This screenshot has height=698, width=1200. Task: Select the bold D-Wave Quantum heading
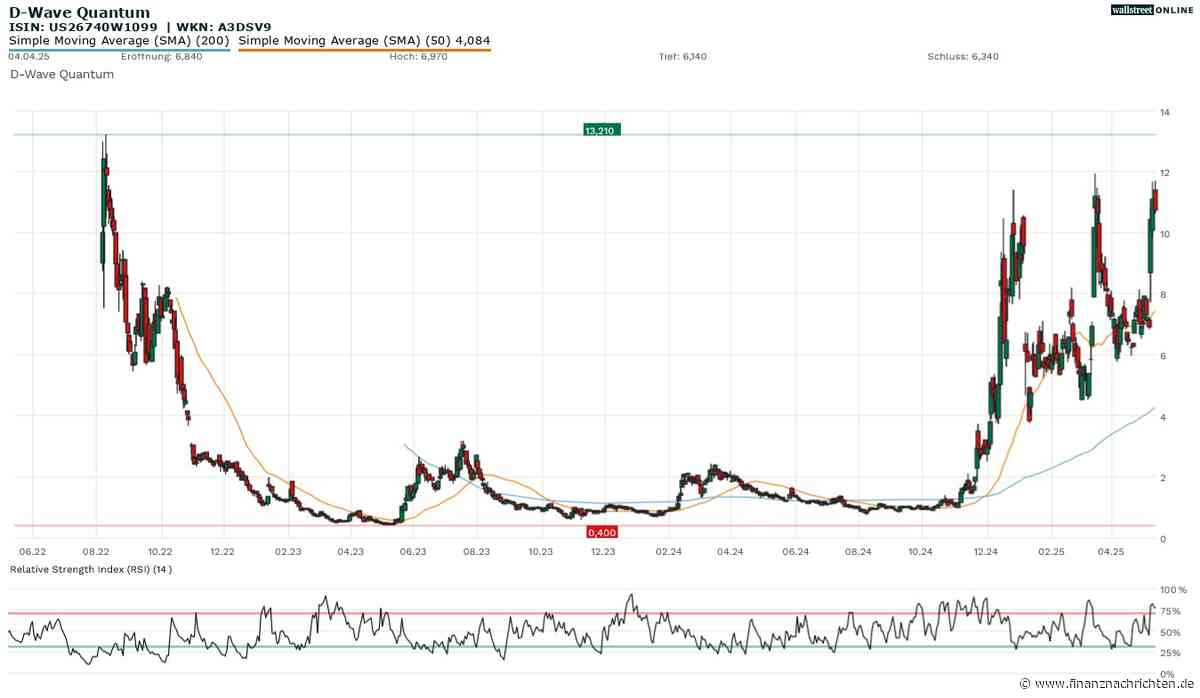[x=79, y=12]
